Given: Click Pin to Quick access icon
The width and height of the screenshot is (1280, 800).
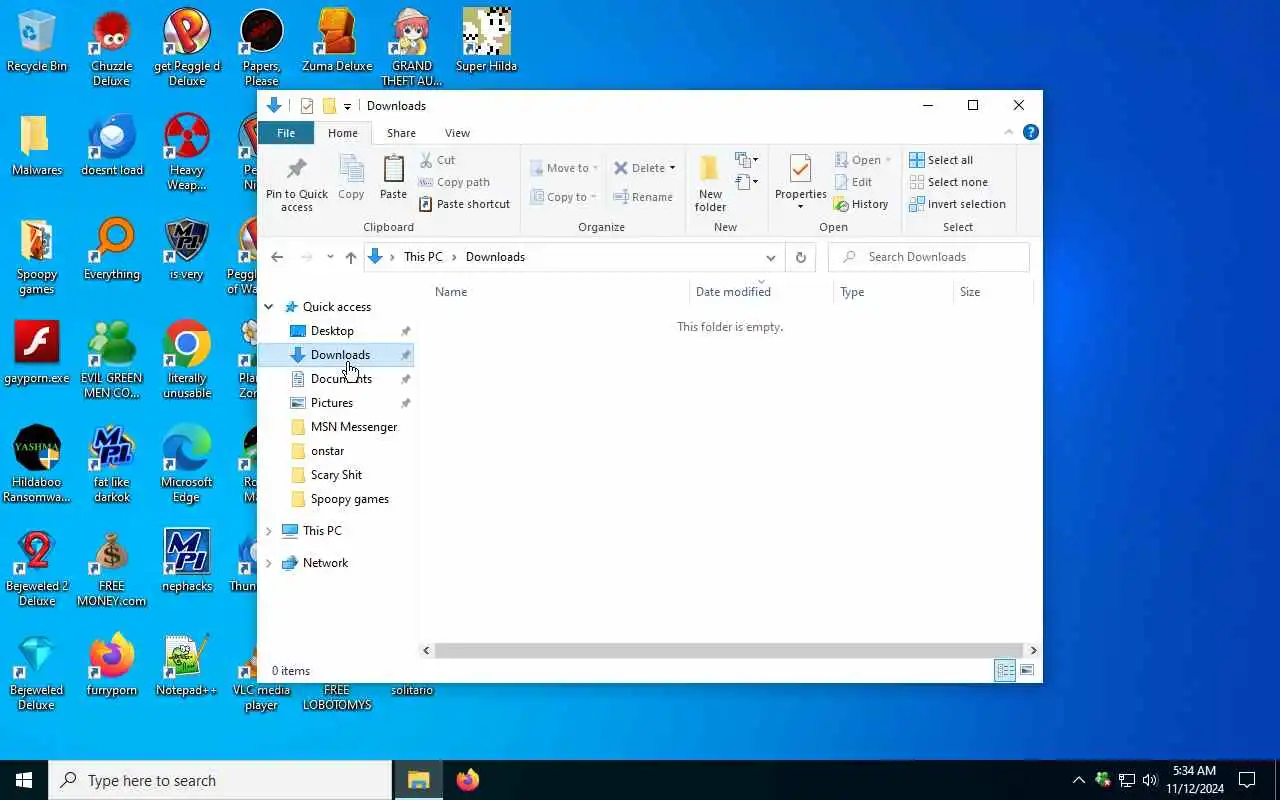Looking at the screenshot, I should [297, 184].
